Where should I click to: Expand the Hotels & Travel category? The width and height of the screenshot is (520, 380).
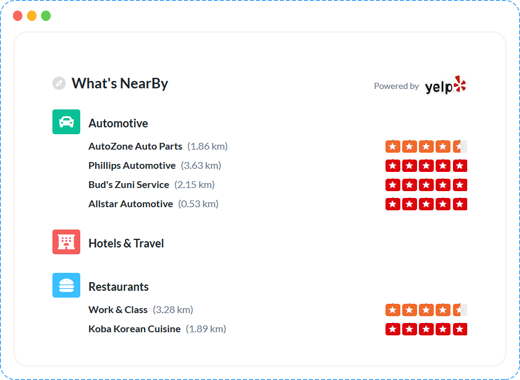tap(126, 243)
